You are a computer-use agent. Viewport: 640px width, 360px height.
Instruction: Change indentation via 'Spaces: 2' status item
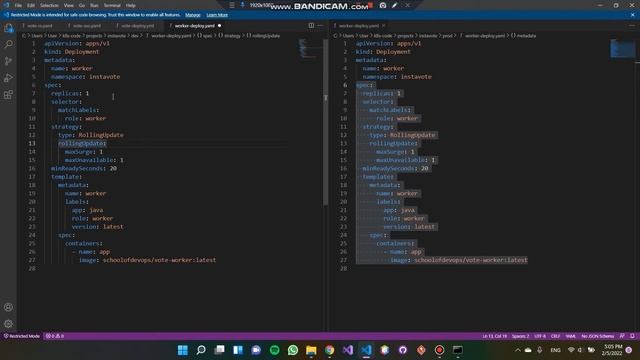coord(520,336)
